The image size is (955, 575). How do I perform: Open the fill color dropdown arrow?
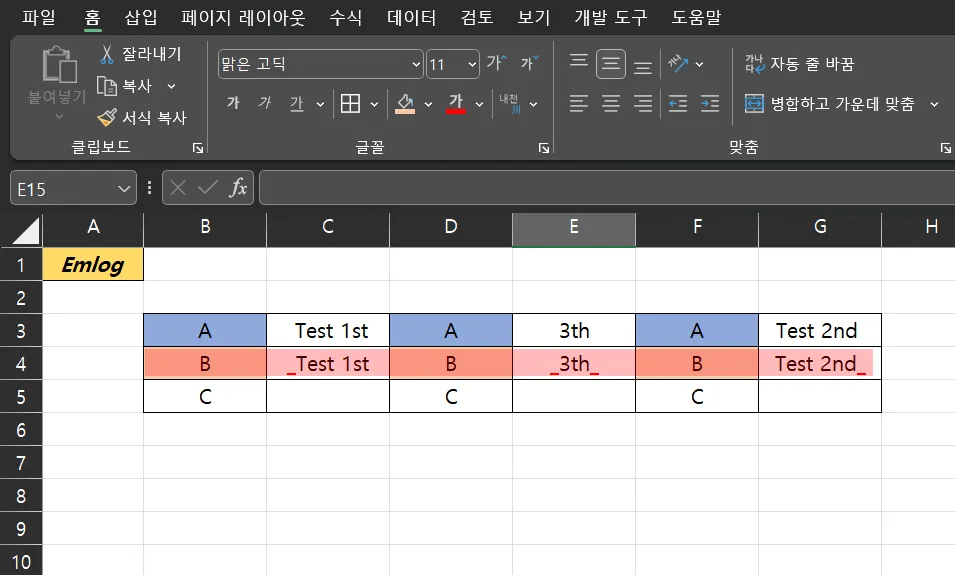coord(428,104)
